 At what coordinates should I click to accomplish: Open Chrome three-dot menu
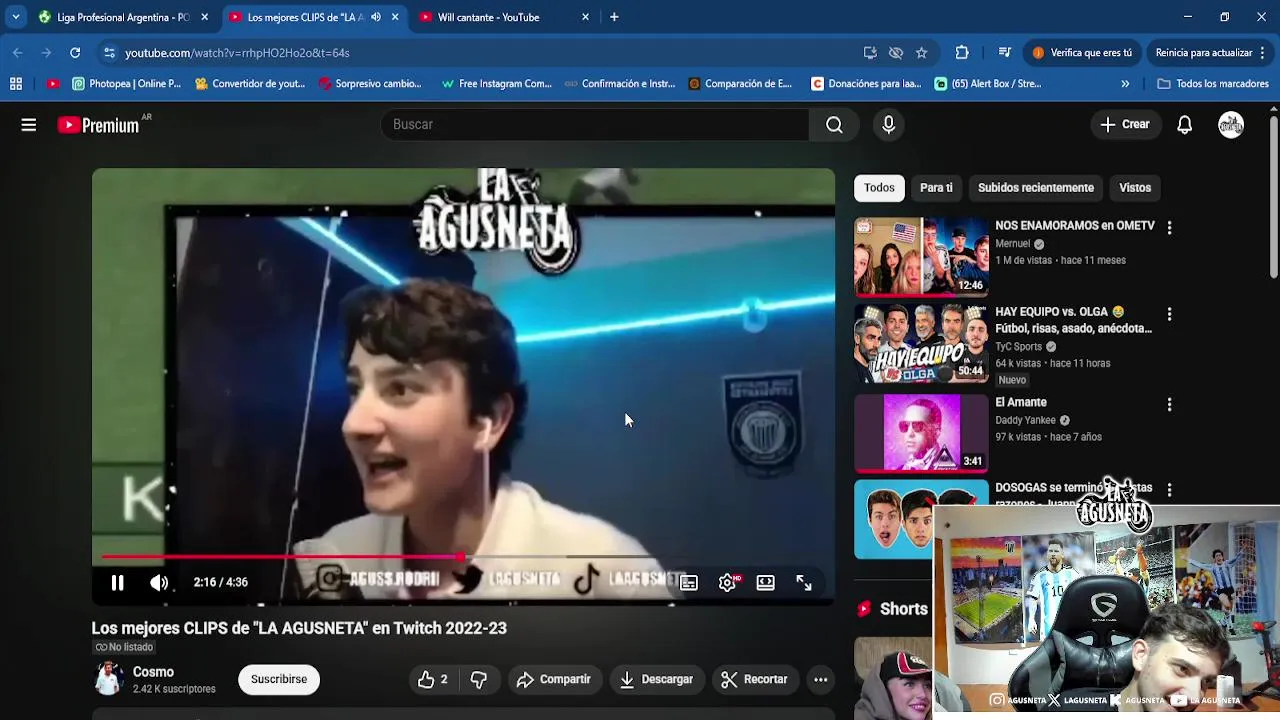[1262, 52]
